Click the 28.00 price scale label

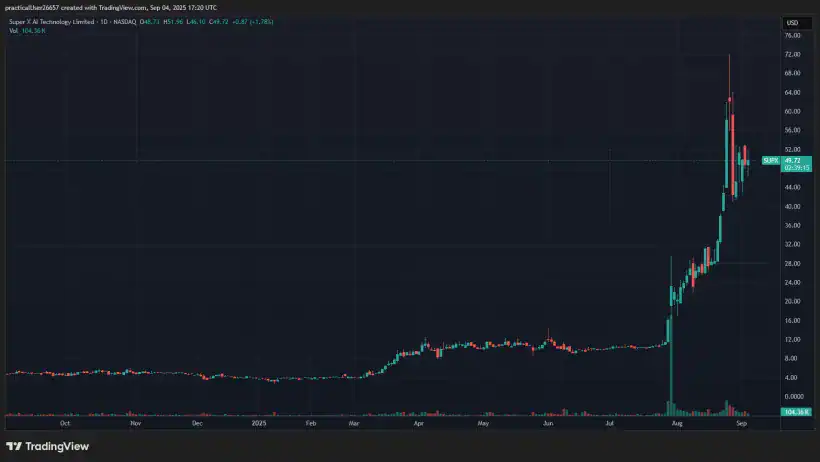coord(792,263)
